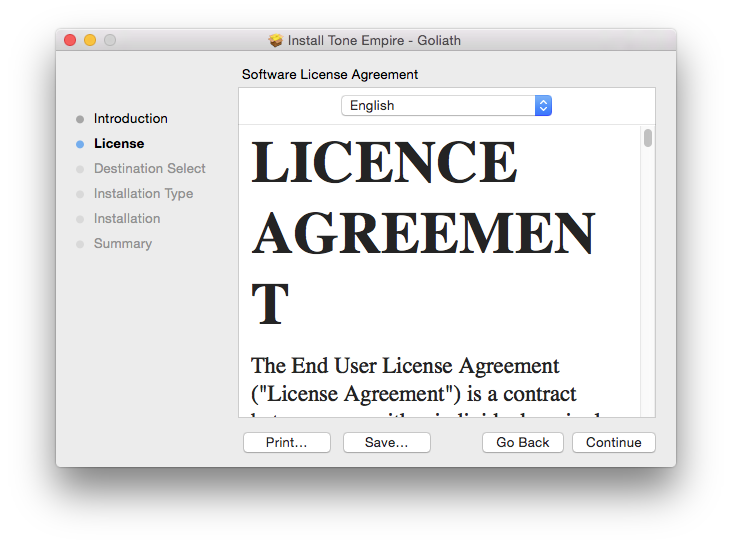Click the Installation step in the sidebar
The image size is (731, 543).
(126, 218)
